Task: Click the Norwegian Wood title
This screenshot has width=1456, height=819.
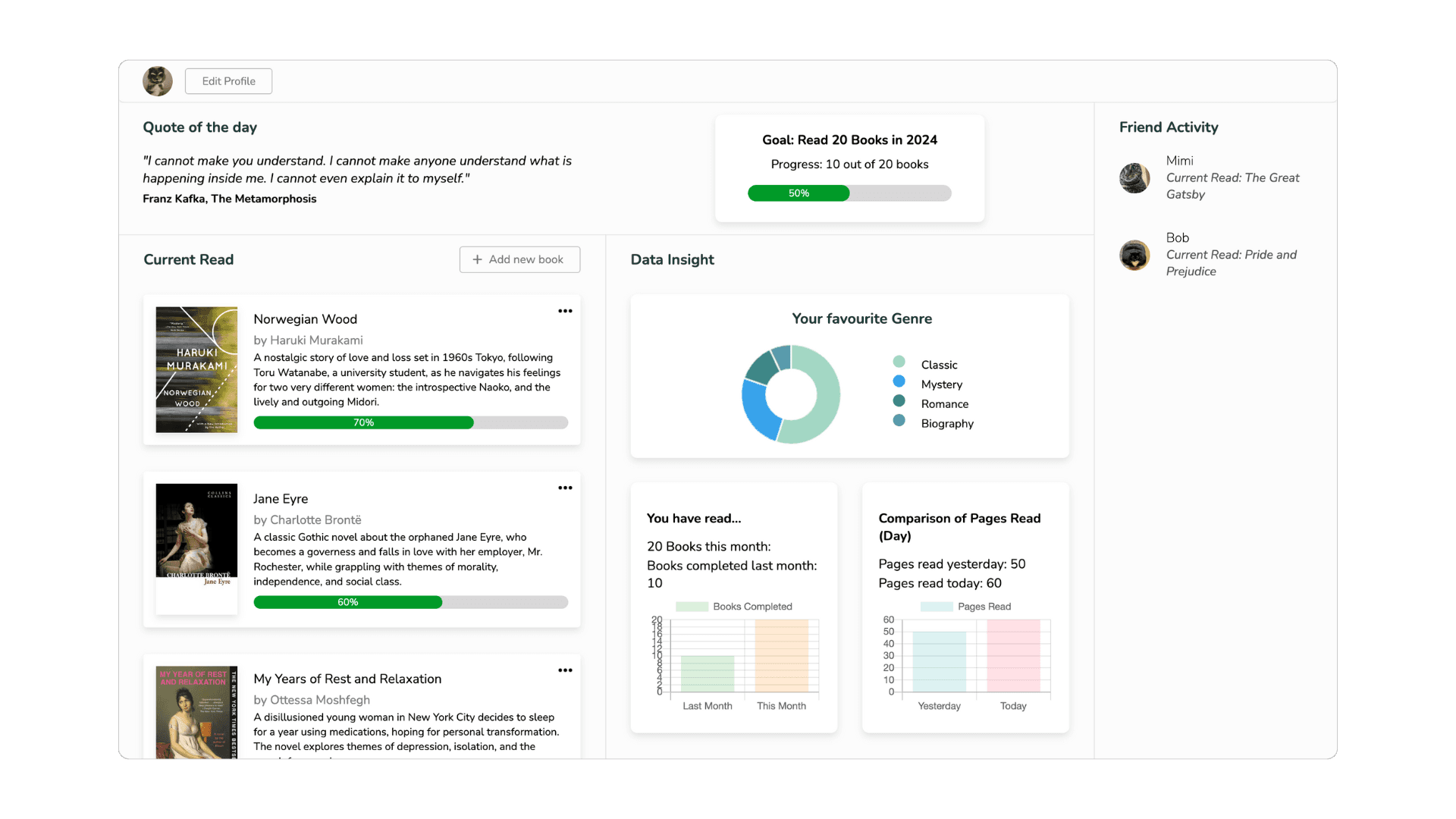Action: point(305,319)
